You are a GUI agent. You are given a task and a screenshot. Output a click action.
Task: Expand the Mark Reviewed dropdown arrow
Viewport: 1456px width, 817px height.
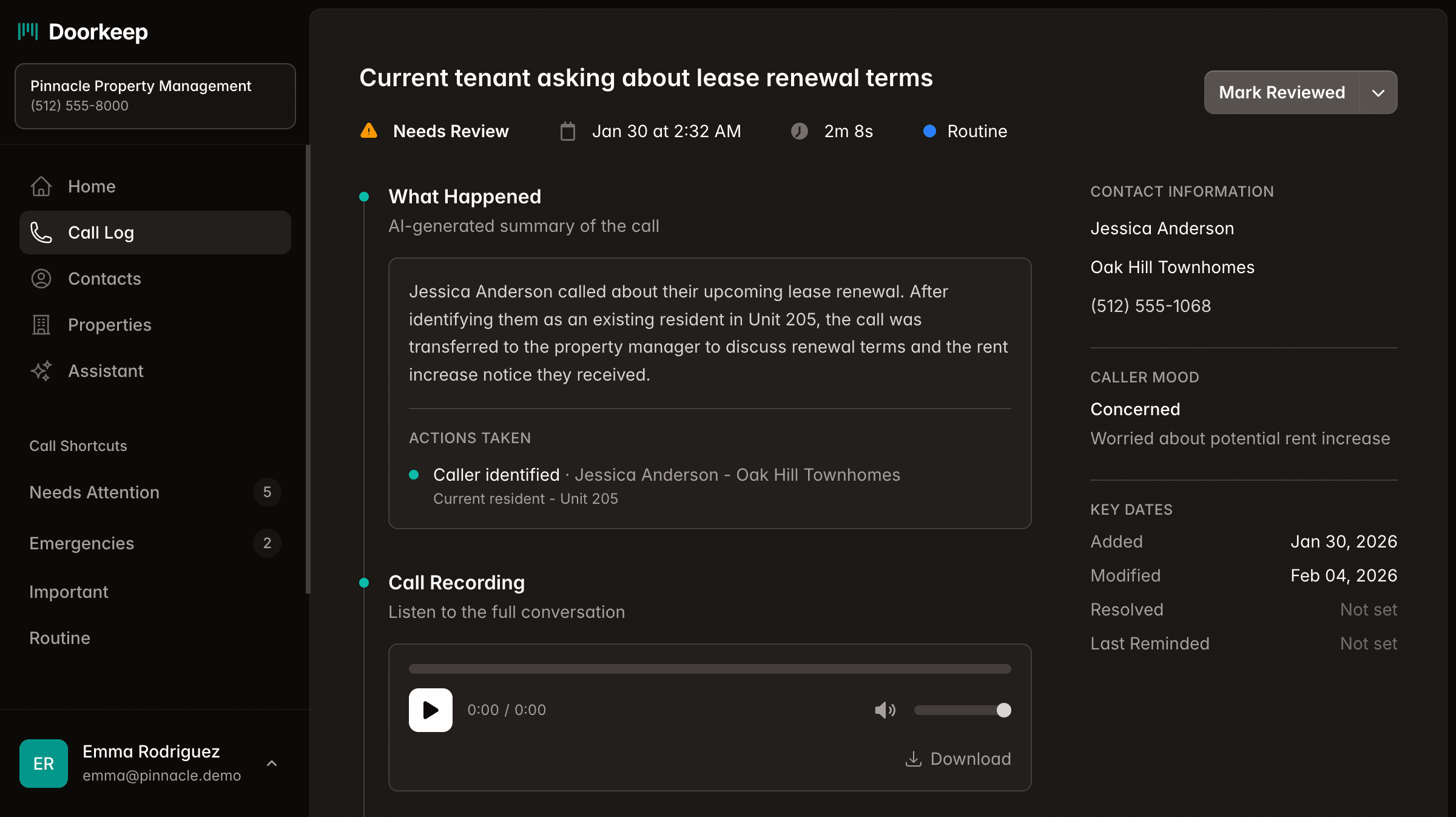coord(1378,93)
